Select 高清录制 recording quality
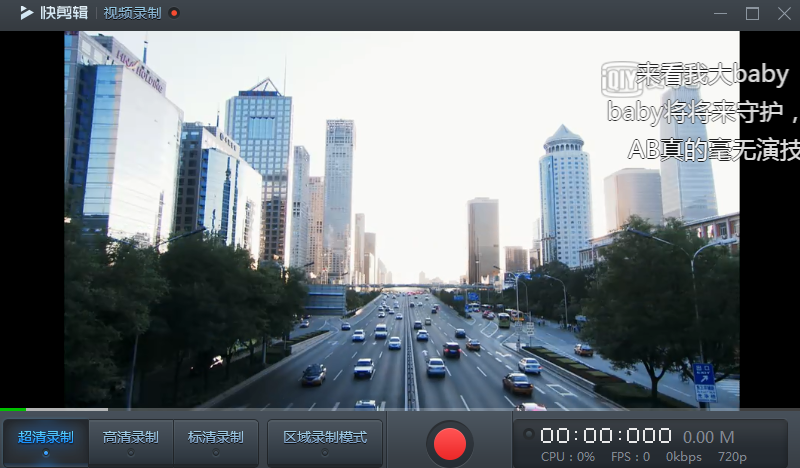 pos(131,441)
